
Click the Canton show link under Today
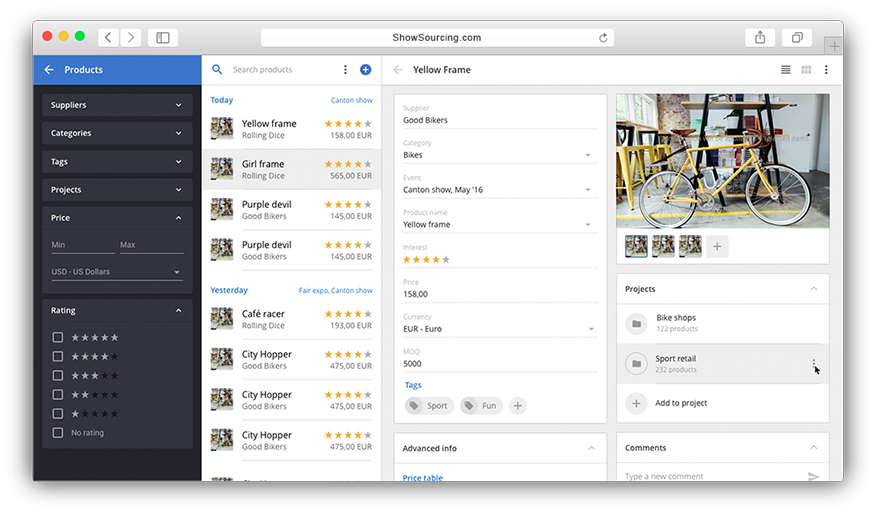[351, 100]
